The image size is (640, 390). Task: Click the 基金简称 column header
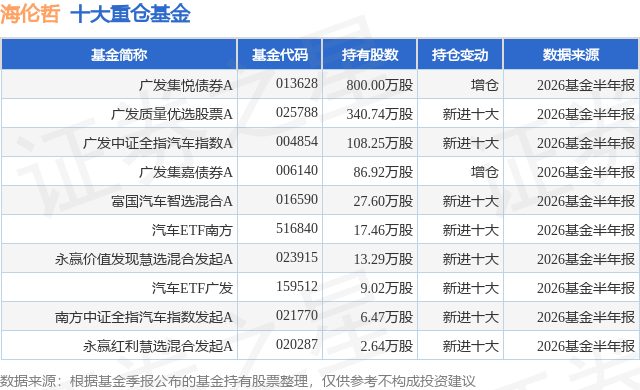119,55
